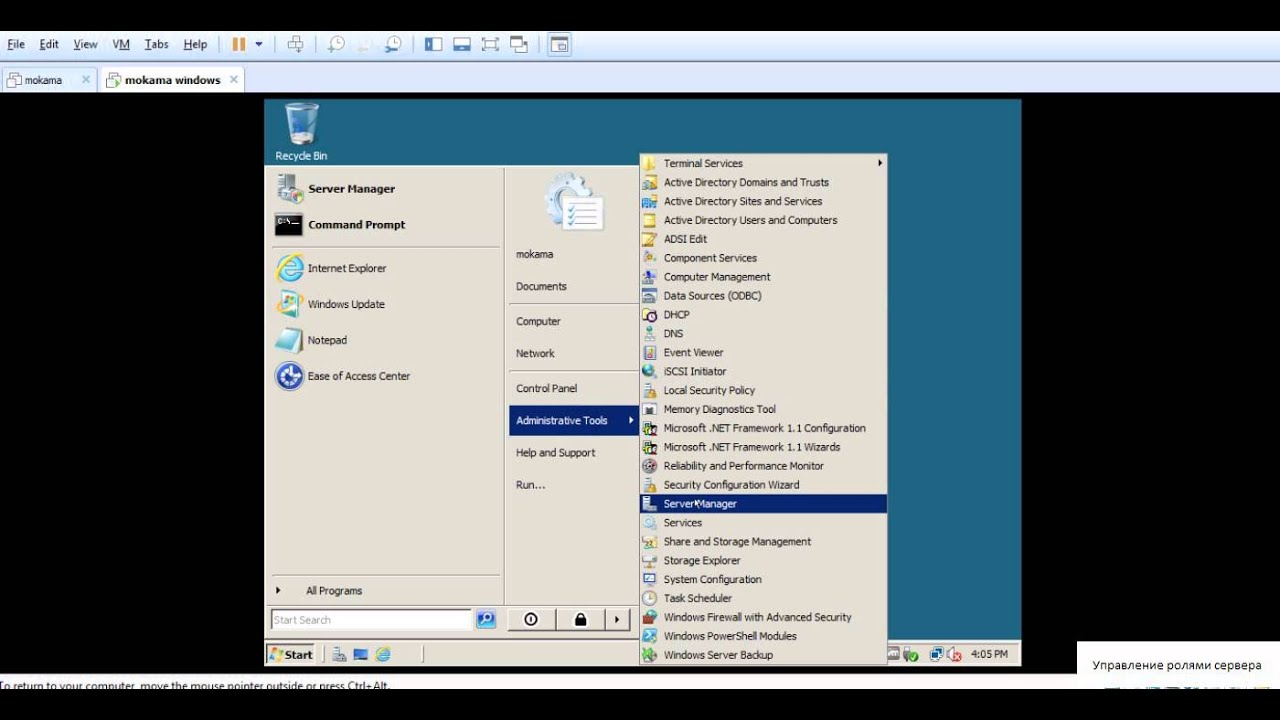Pause the virtual machine

click(239, 44)
